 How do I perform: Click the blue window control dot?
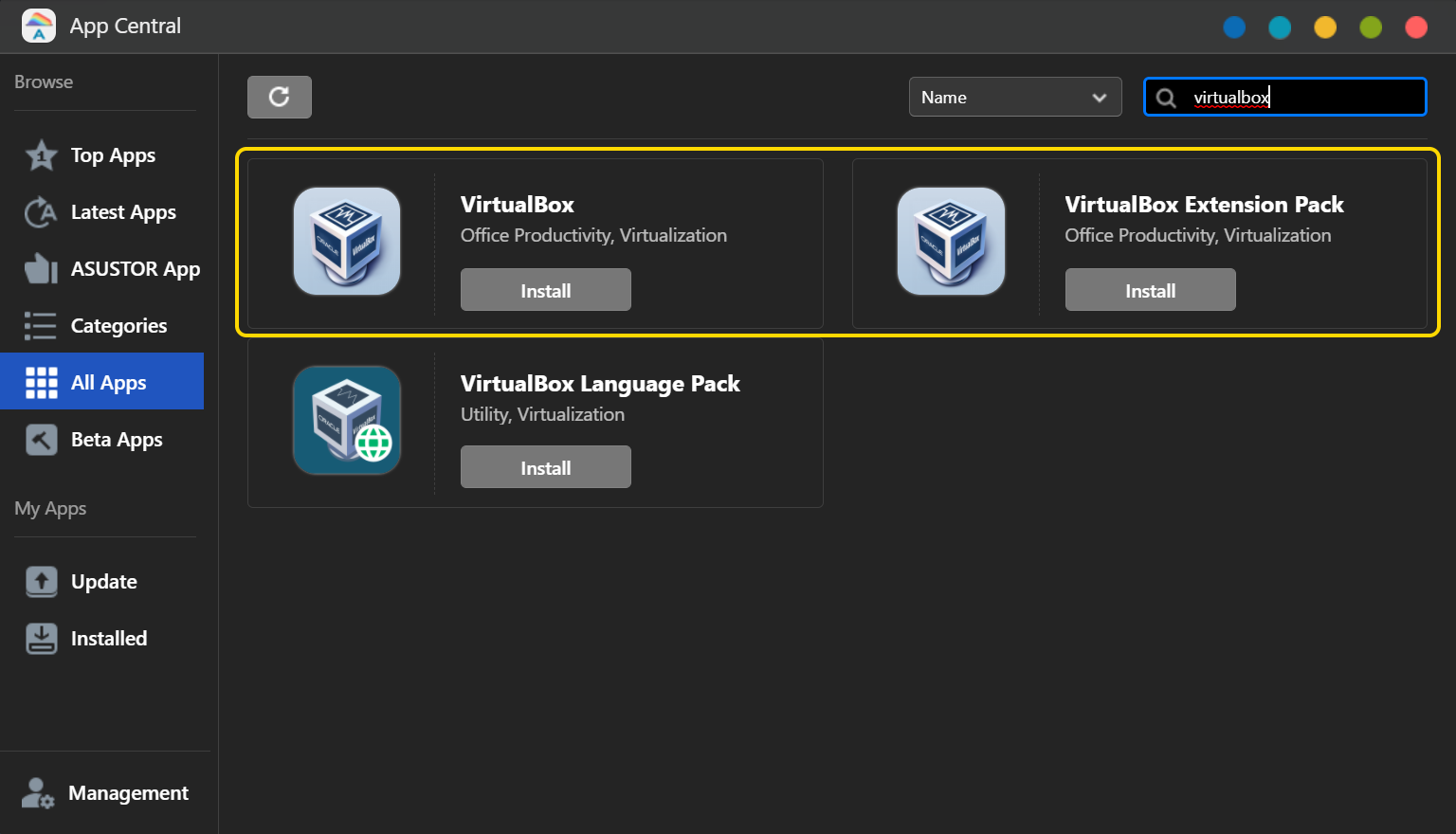pyautogui.click(x=1234, y=27)
